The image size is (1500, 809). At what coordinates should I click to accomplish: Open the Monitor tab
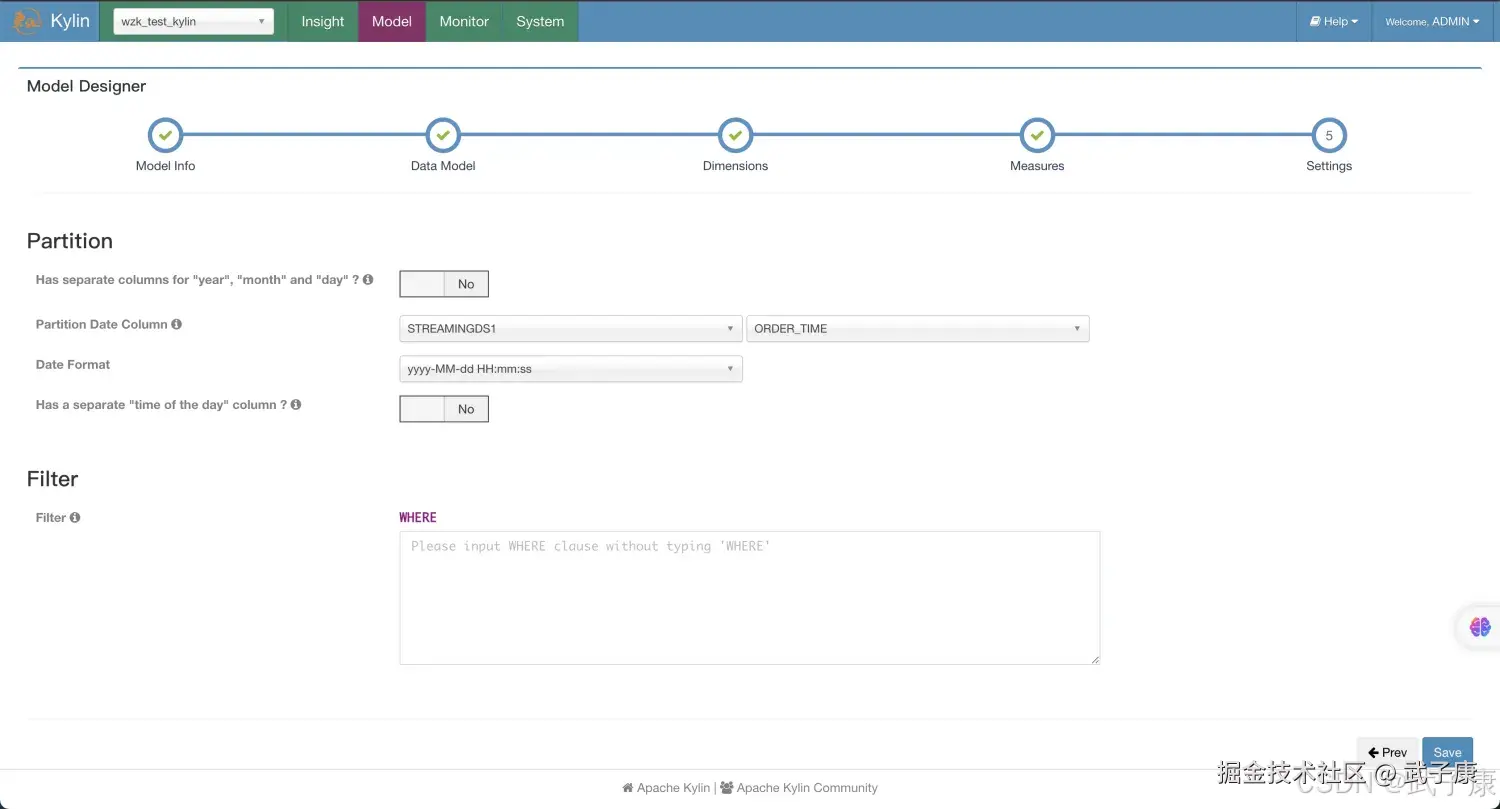(463, 20)
